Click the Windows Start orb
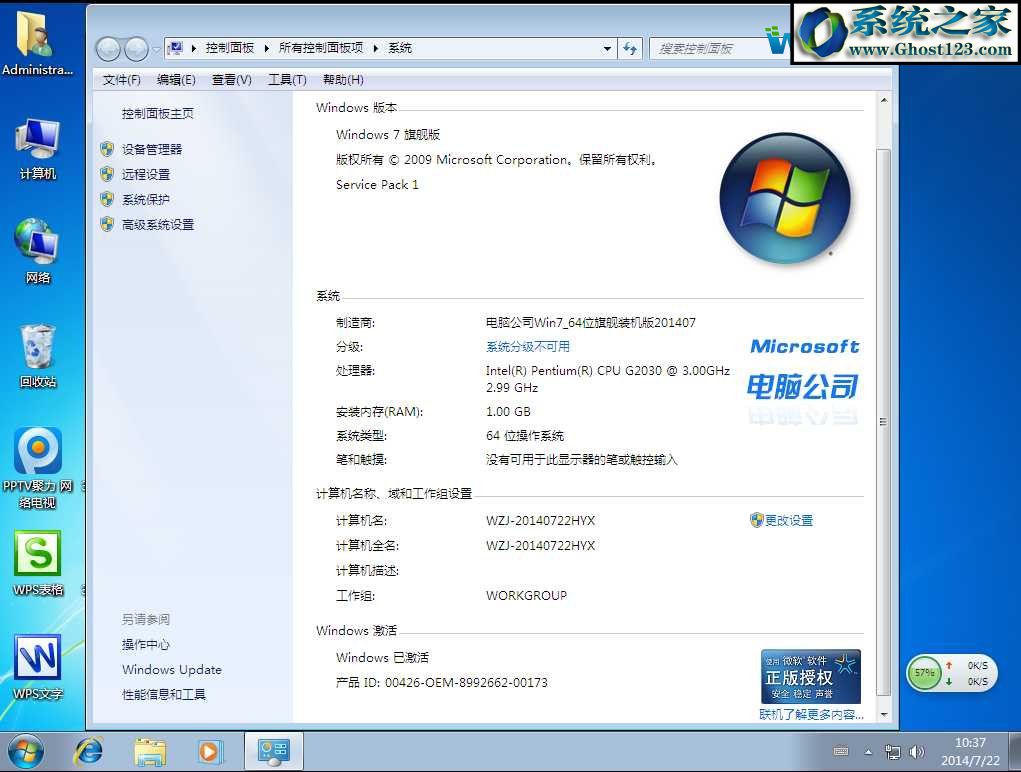 pos(25,752)
